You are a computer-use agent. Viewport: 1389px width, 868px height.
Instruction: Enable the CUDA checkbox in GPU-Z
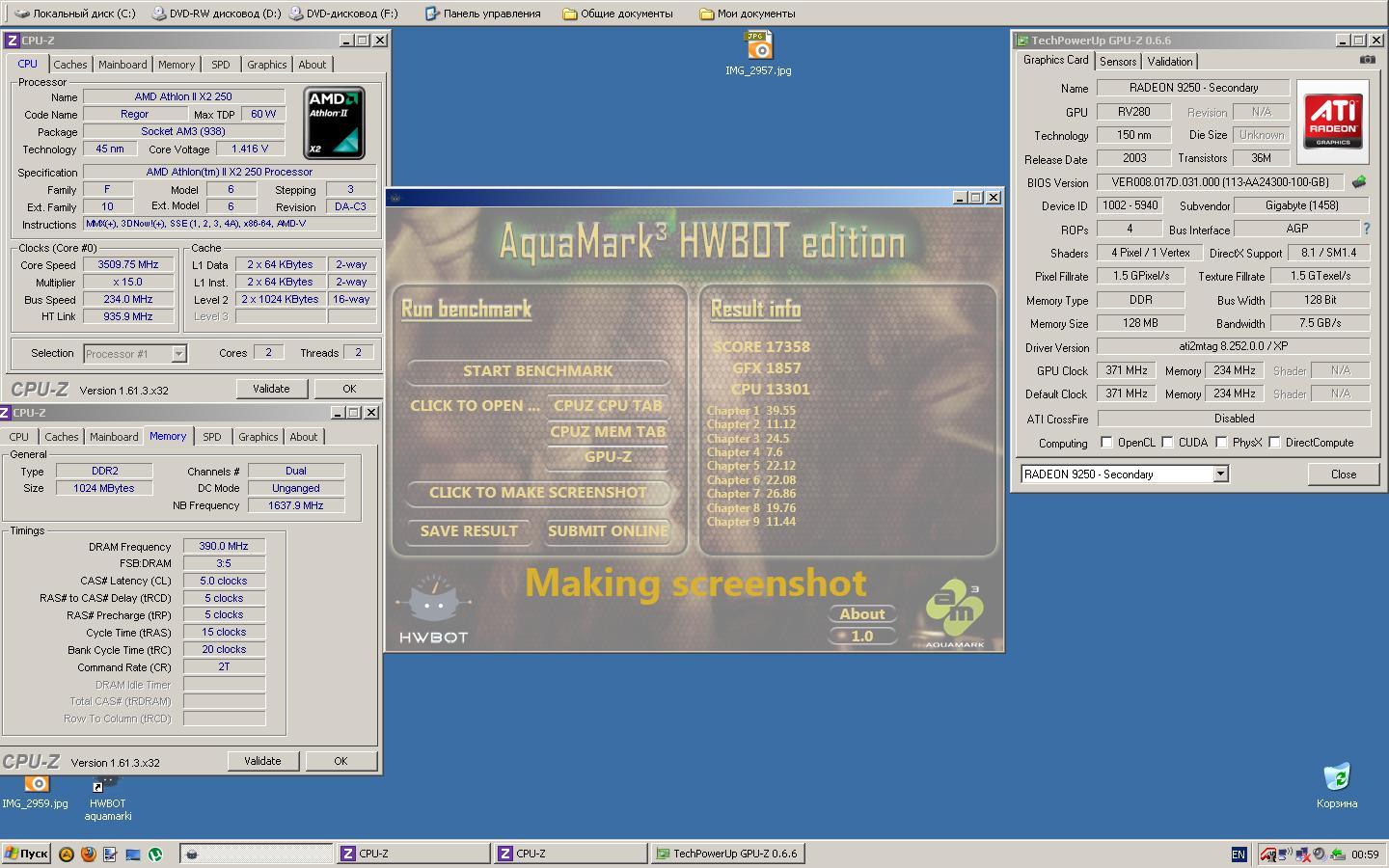pyautogui.click(x=1168, y=443)
